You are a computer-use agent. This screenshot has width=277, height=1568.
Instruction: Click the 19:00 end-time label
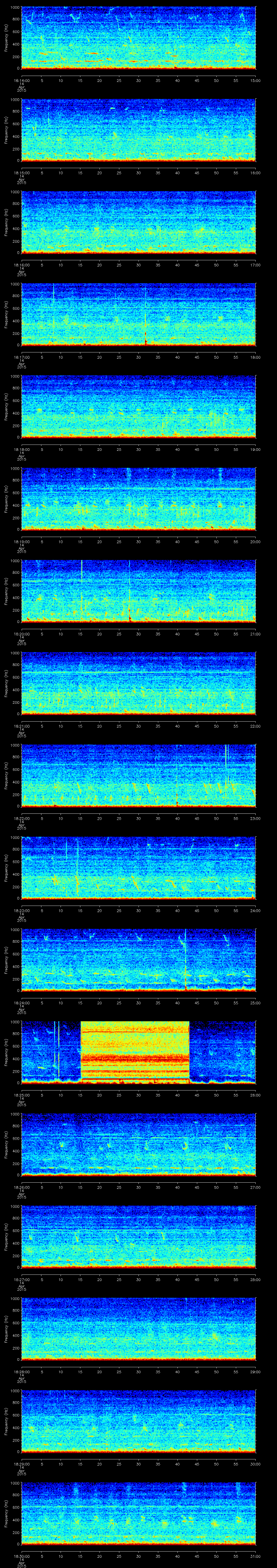click(255, 449)
